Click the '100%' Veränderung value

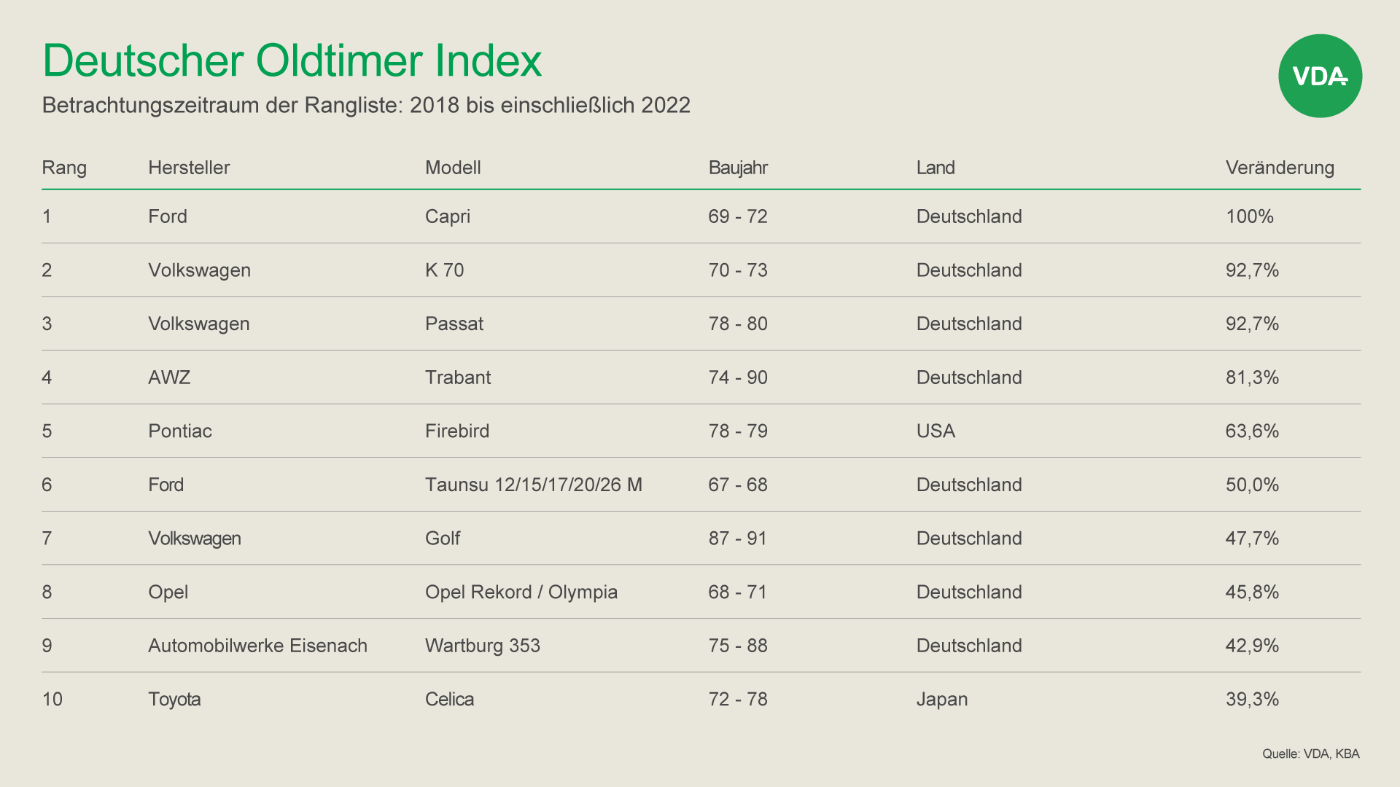coord(1250,216)
